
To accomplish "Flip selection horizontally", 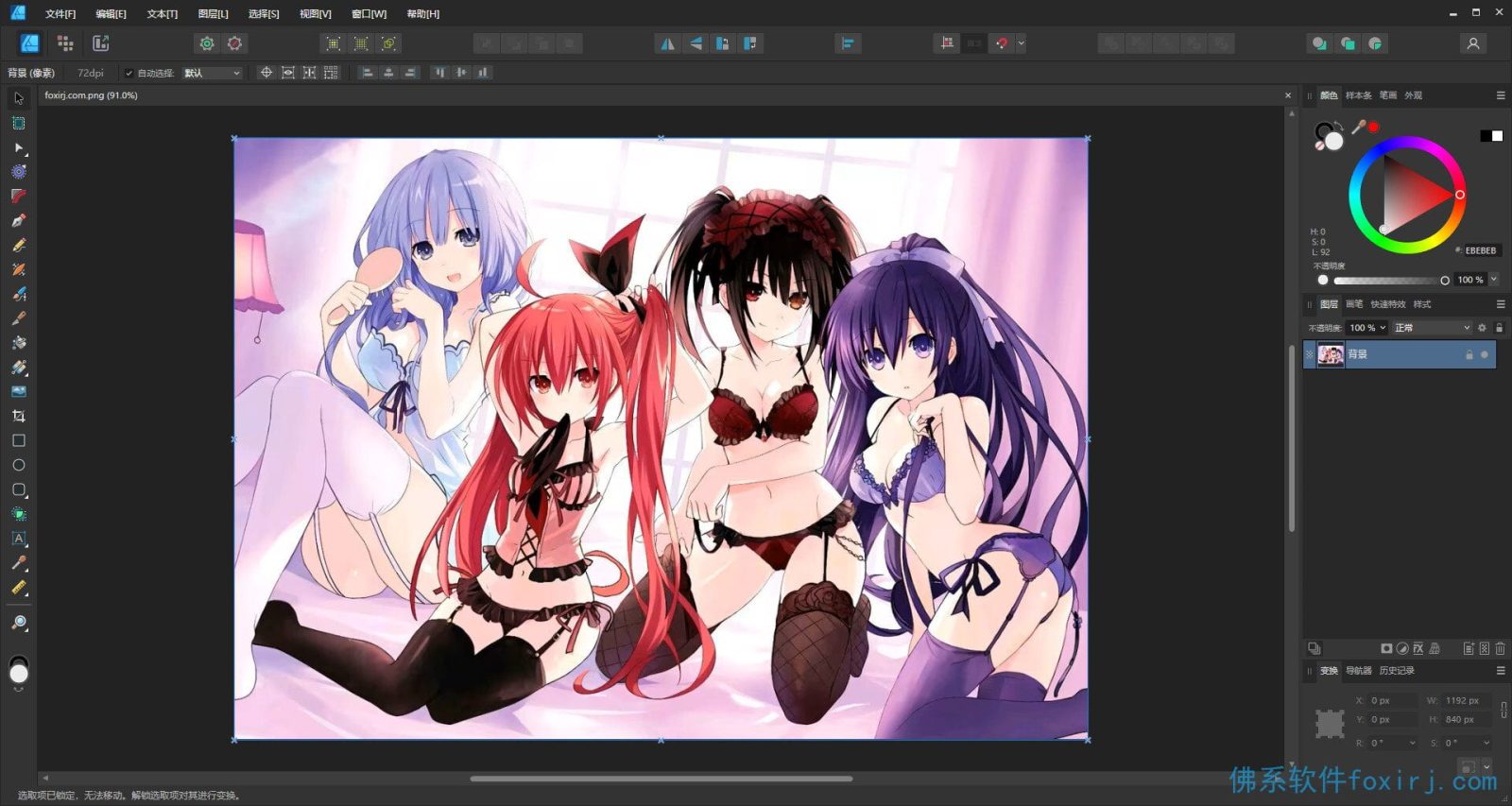I will click(x=667, y=43).
